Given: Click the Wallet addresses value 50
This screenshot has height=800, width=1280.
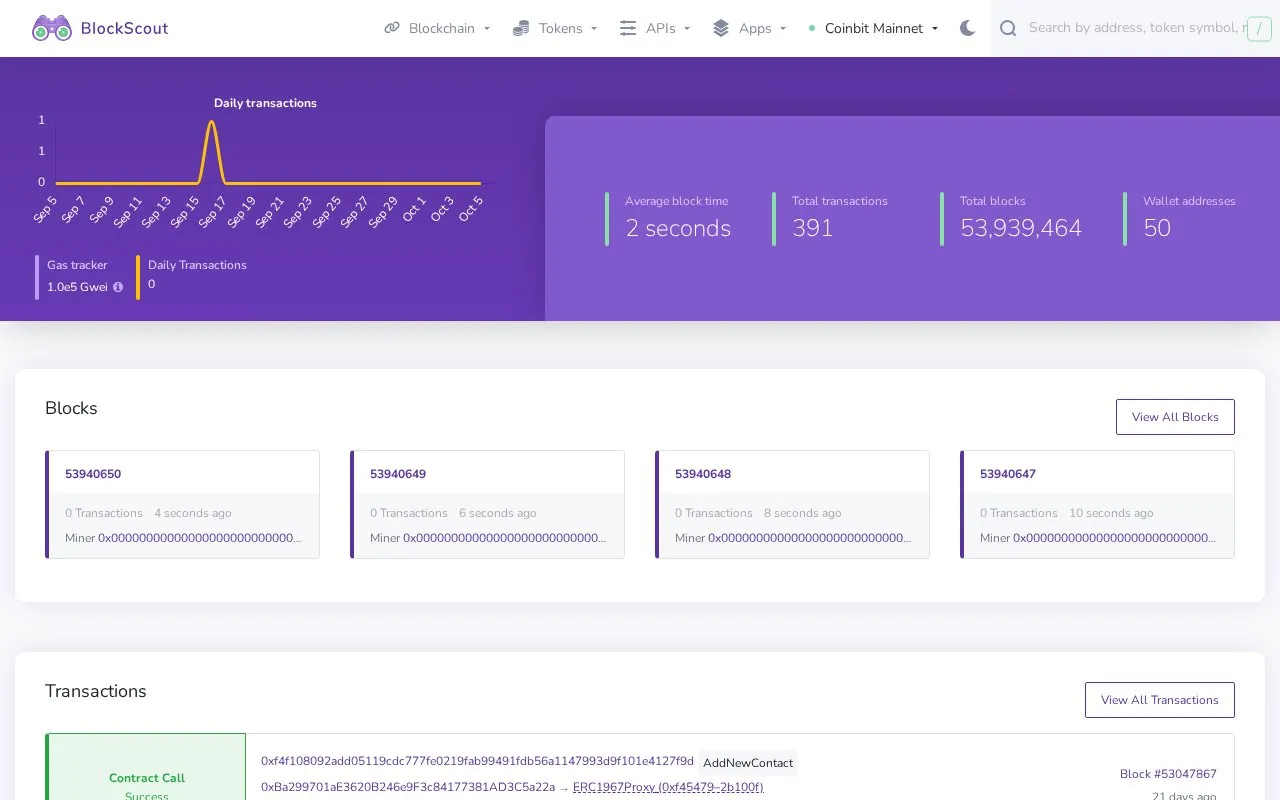Looking at the screenshot, I should (x=1157, y=228).
